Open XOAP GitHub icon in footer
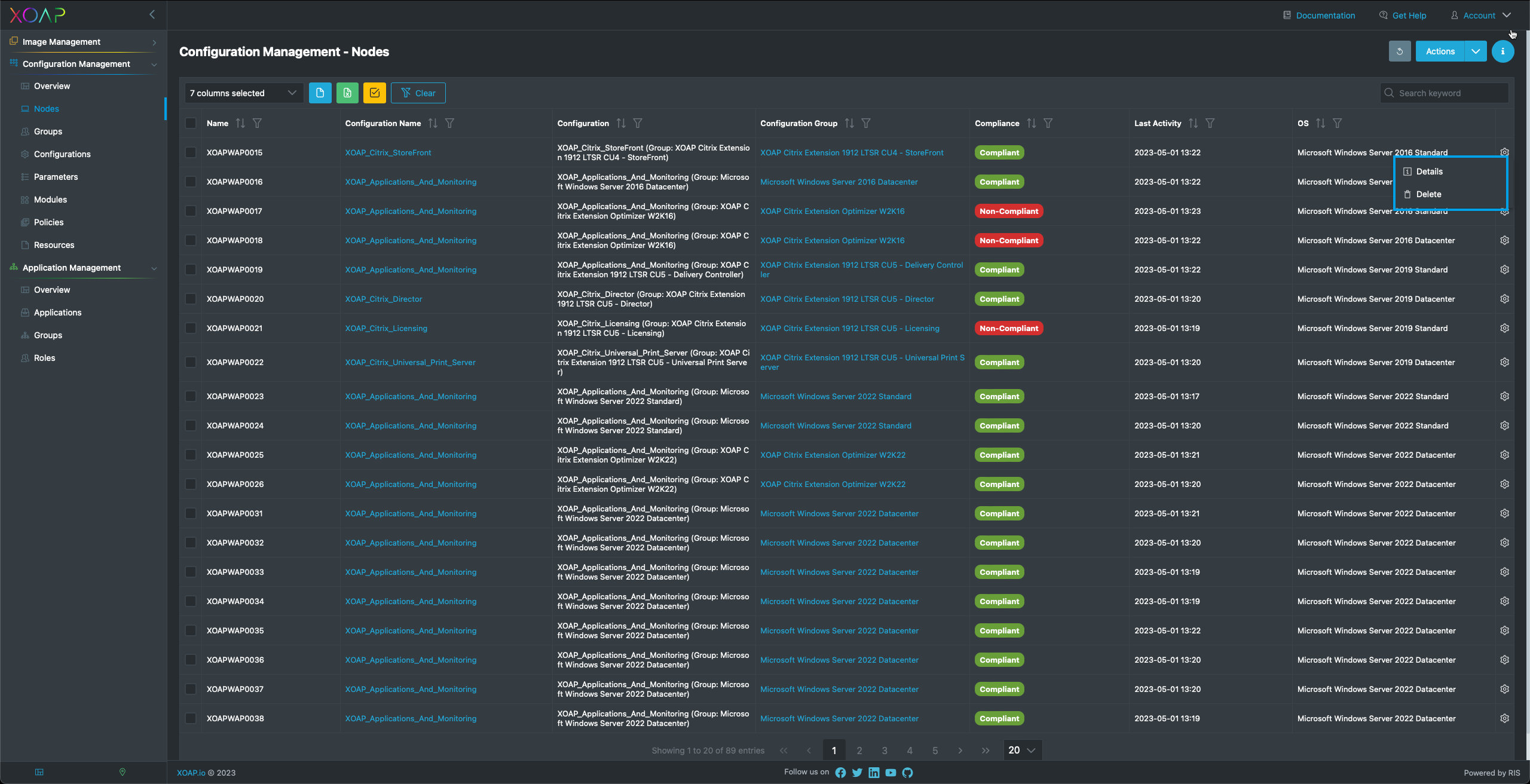 907,773
